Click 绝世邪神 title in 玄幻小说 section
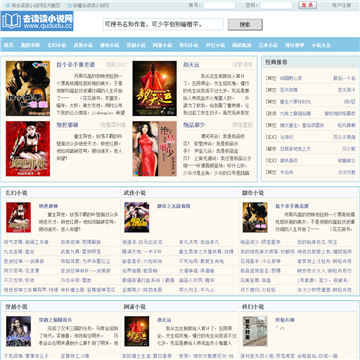 tap(48, 206)
